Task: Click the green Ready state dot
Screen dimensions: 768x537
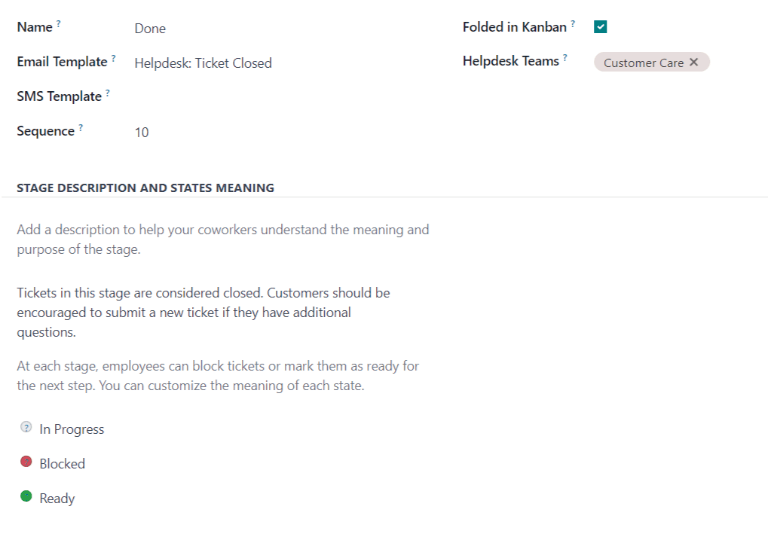Action: (26, 496)
